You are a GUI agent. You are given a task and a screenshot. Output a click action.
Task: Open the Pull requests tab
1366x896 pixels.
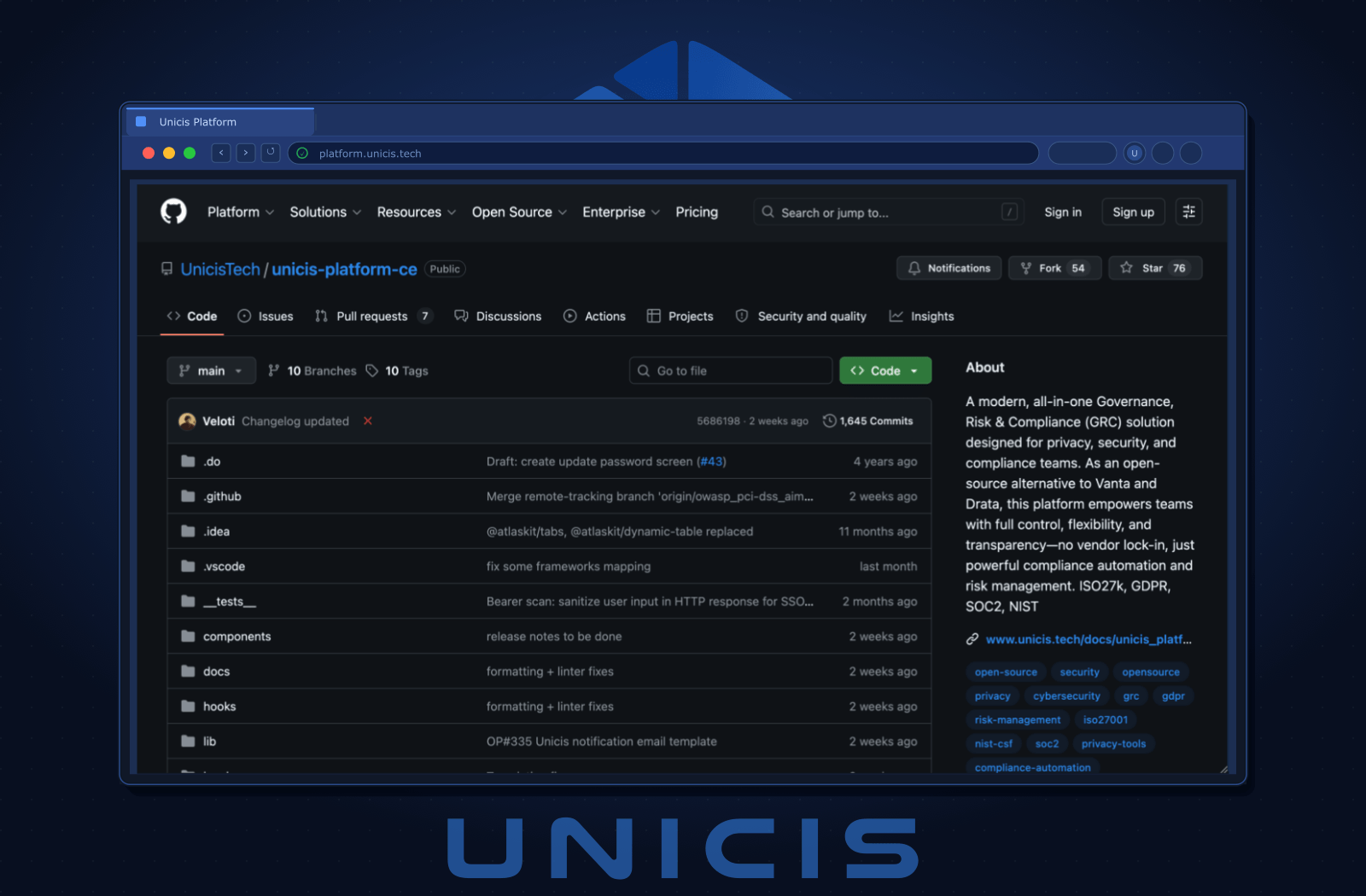374,316
